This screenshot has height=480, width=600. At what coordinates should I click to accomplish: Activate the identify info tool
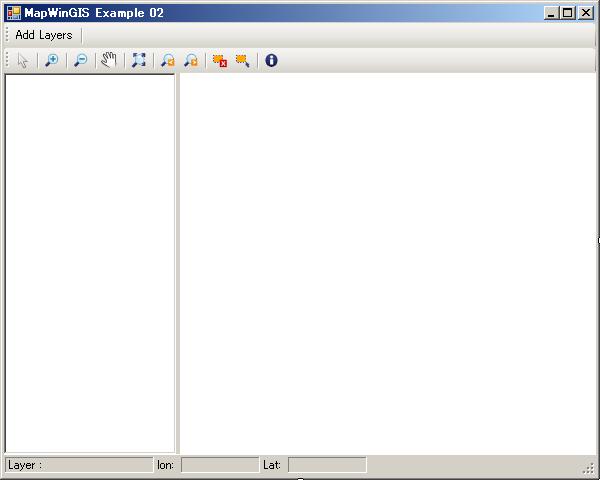[271, 60]
